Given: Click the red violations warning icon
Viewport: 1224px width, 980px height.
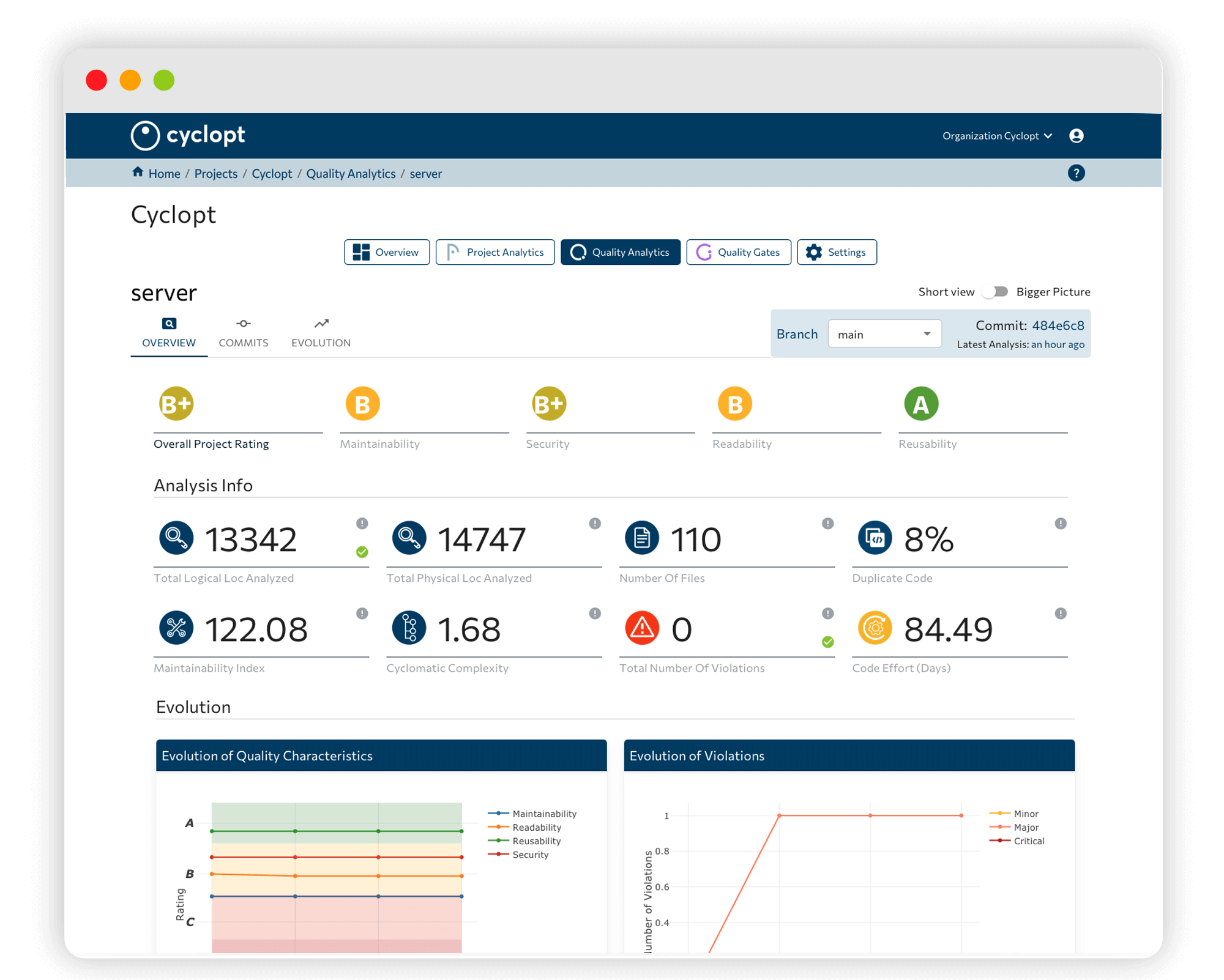Looking at the screenshot, I should click(x=641, y=628).
